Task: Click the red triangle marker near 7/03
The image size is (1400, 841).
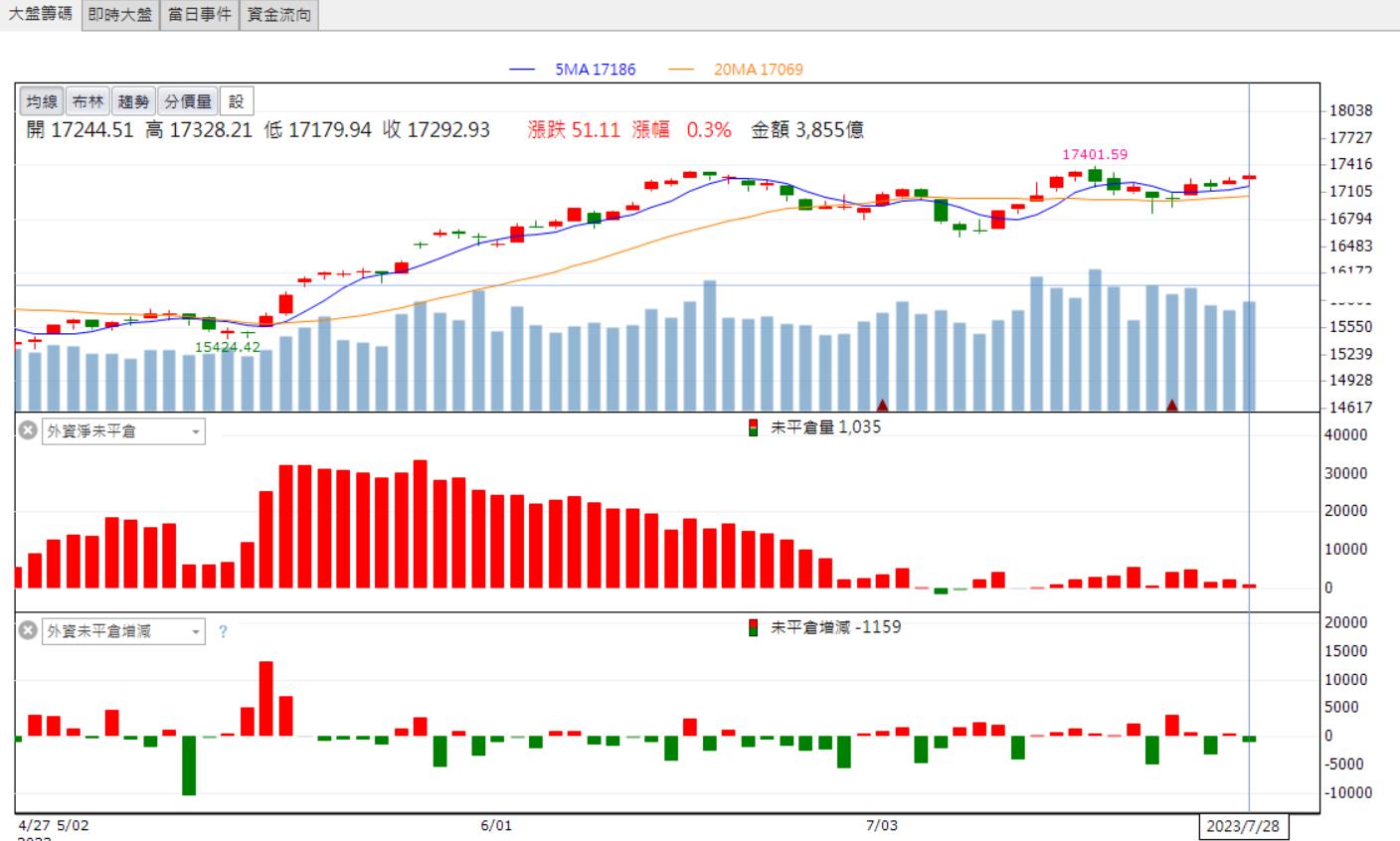Action: (882, 405)
